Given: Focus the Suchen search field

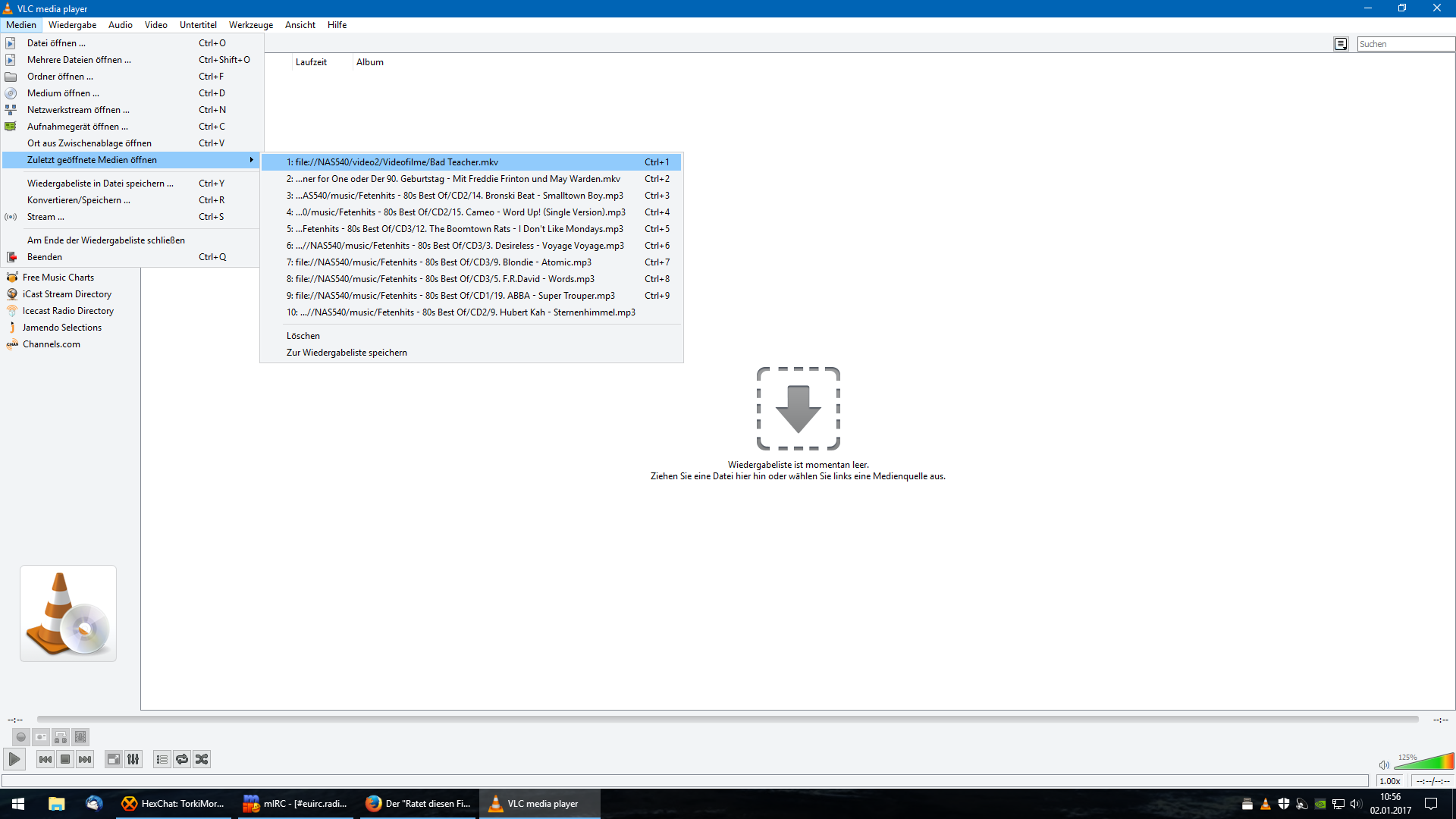Looking at the screenshot, I should pos(1405,44).
